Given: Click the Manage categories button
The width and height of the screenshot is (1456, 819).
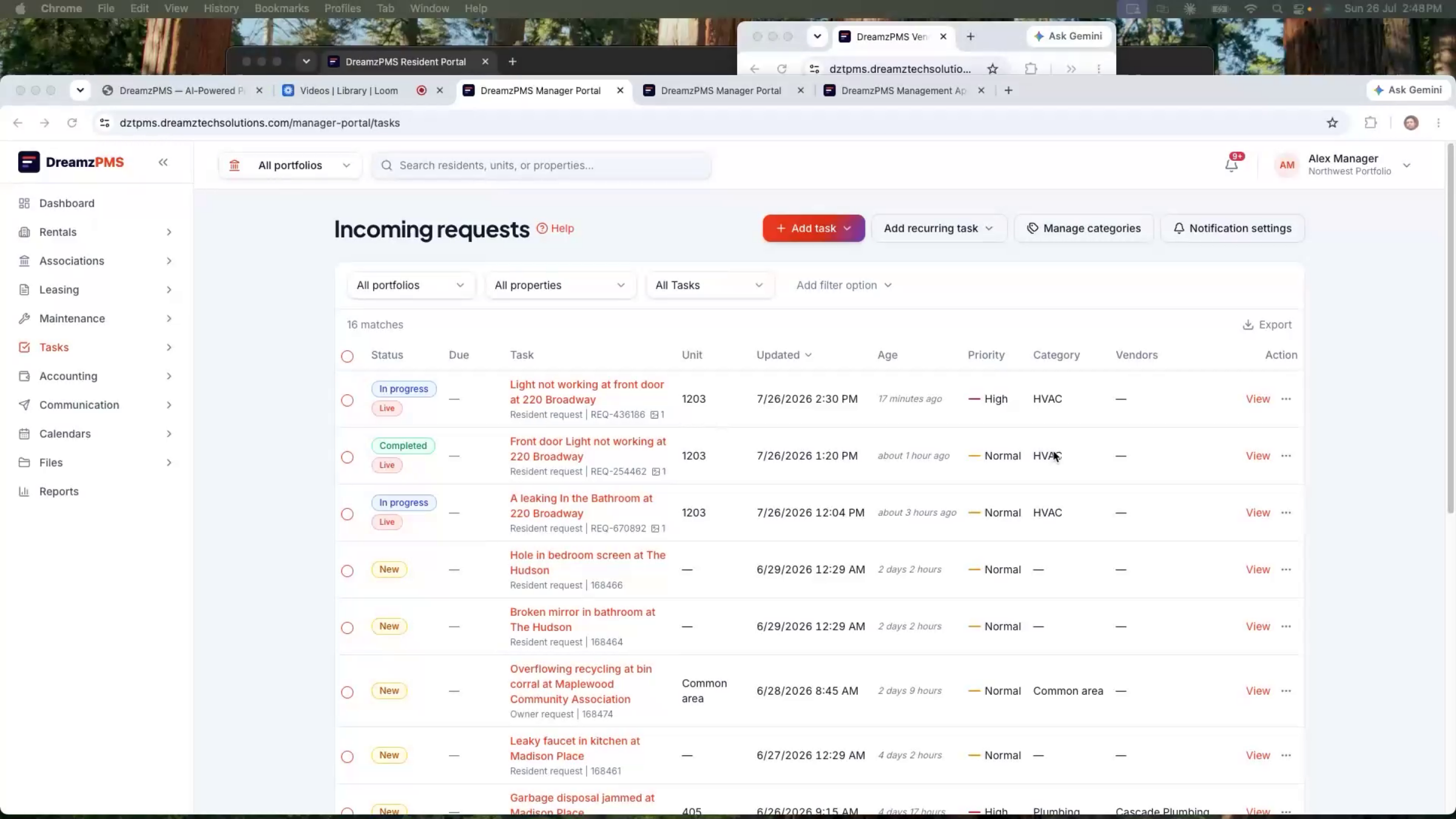Looking at the screenshot, I should (1084, 228).
